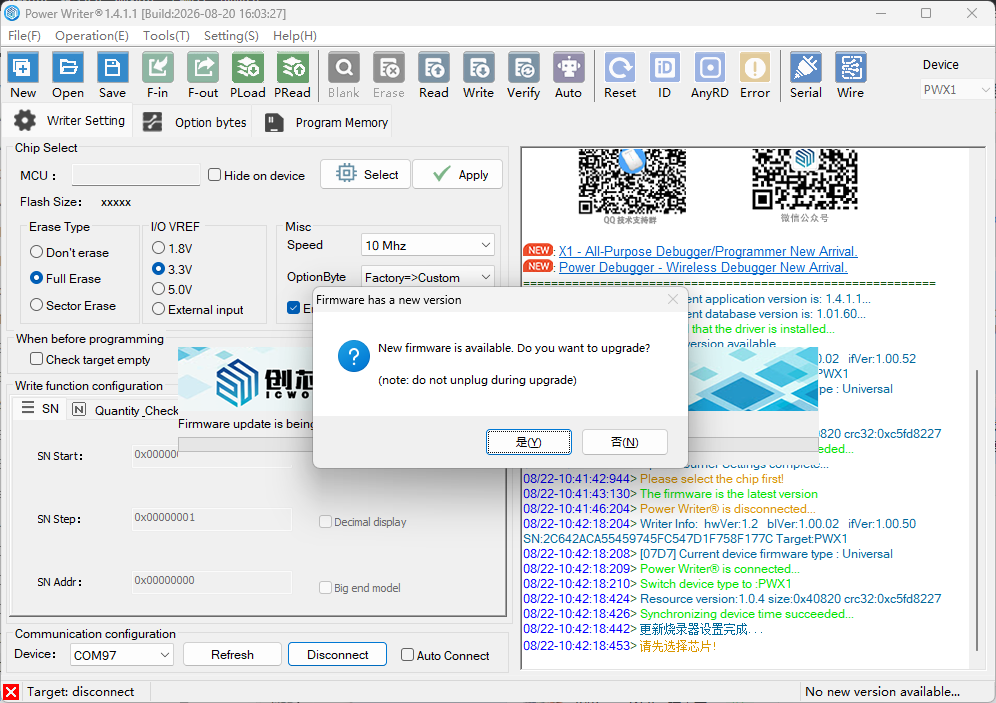Open the COM97 device dropdown
Image resolution: width=996 pixels, height=703 pixels.
click(x=121, y=655)
